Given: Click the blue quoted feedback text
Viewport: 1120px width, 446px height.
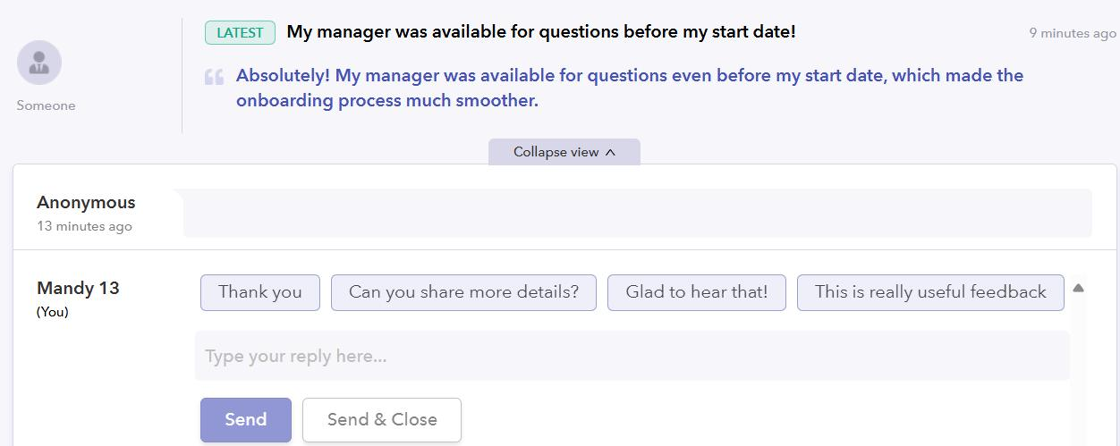Looking at the screenshot, I should 629,88.
